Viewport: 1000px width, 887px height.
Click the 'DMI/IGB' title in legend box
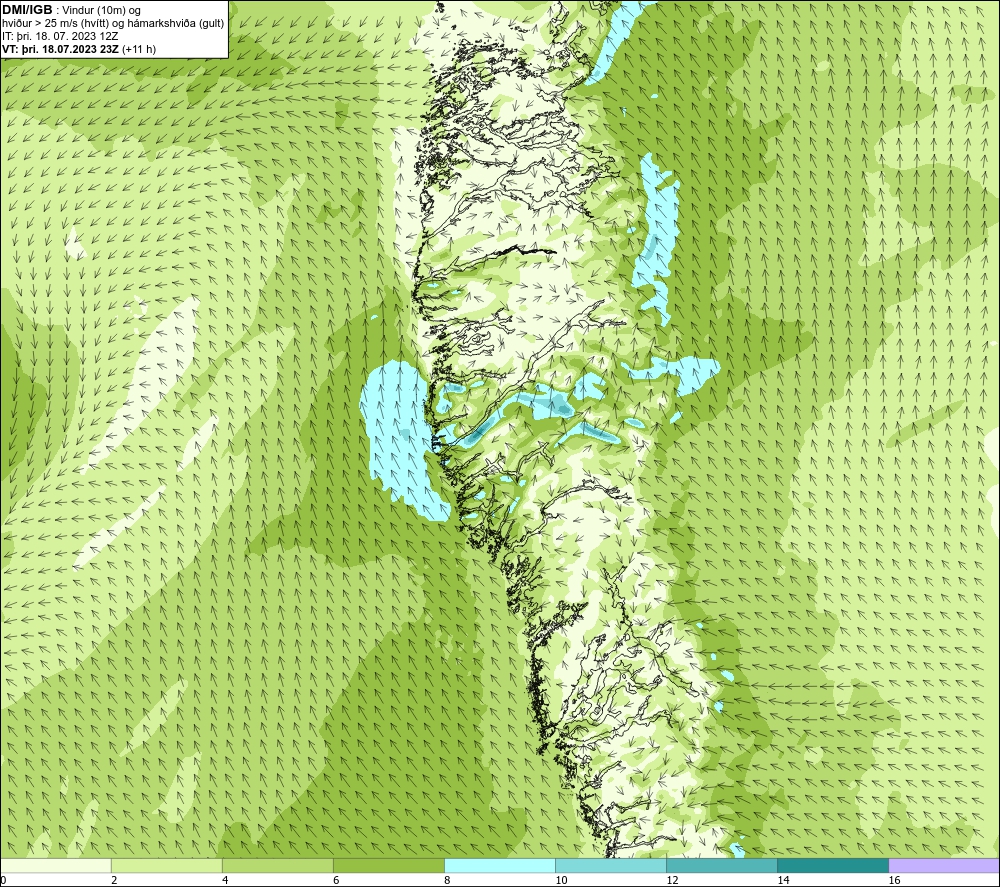(27, 10)
